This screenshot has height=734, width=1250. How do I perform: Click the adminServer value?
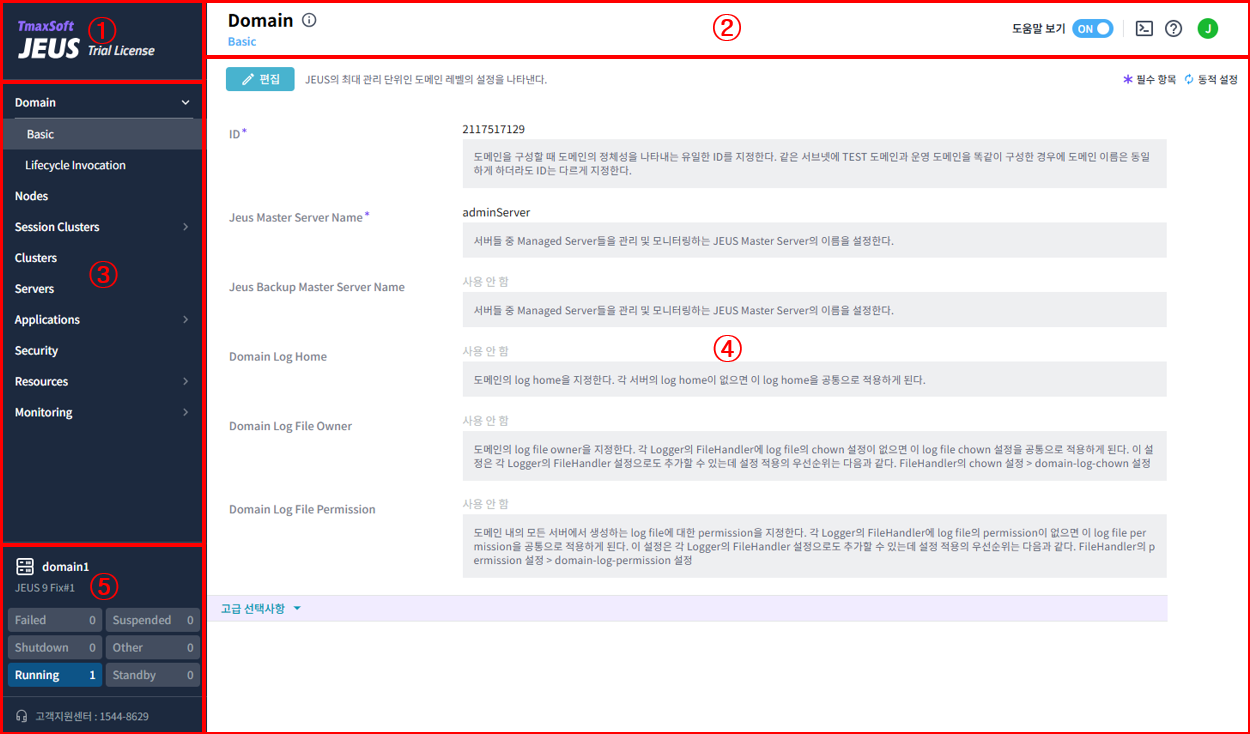click(x=496, y=213)
